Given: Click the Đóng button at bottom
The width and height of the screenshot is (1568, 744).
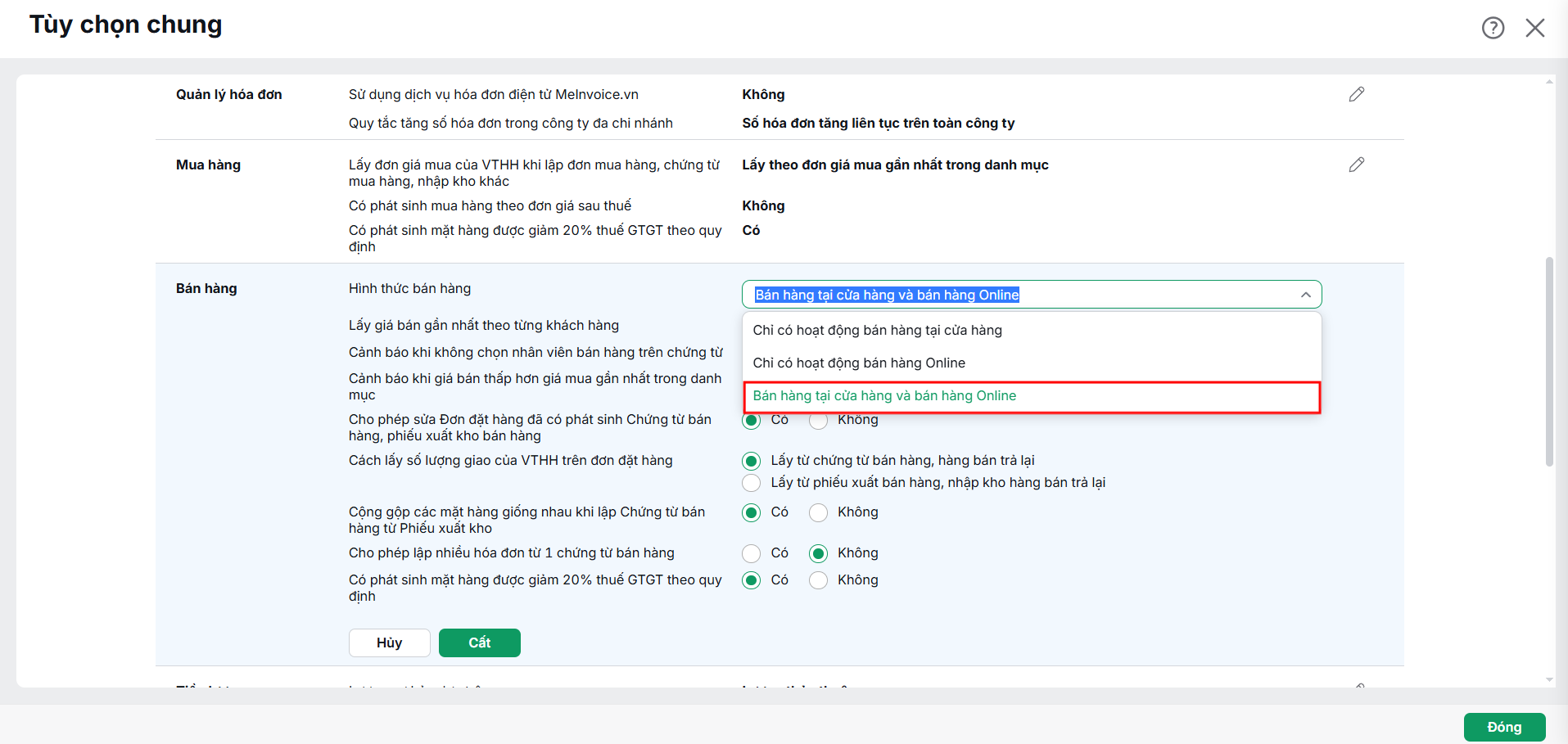Looking at the screenshot, I should 1504,727.
